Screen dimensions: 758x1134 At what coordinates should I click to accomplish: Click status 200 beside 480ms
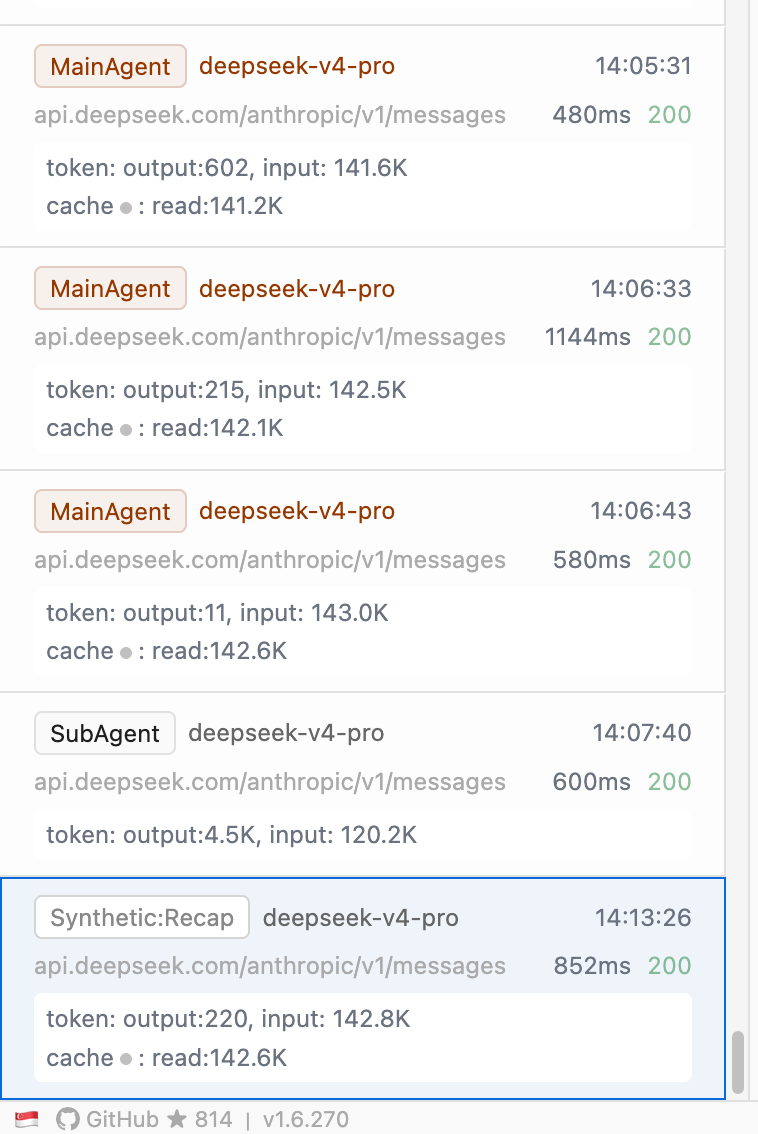click(x=670, y=115)
